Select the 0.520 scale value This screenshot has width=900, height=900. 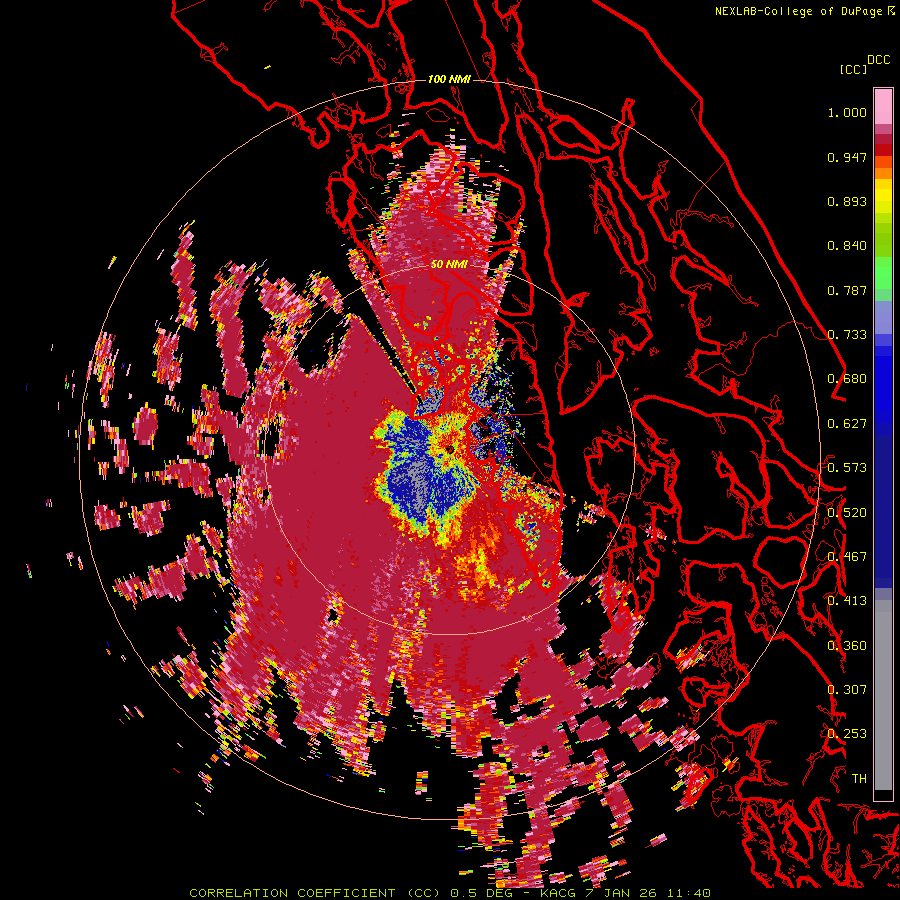[x=847, y=513]
